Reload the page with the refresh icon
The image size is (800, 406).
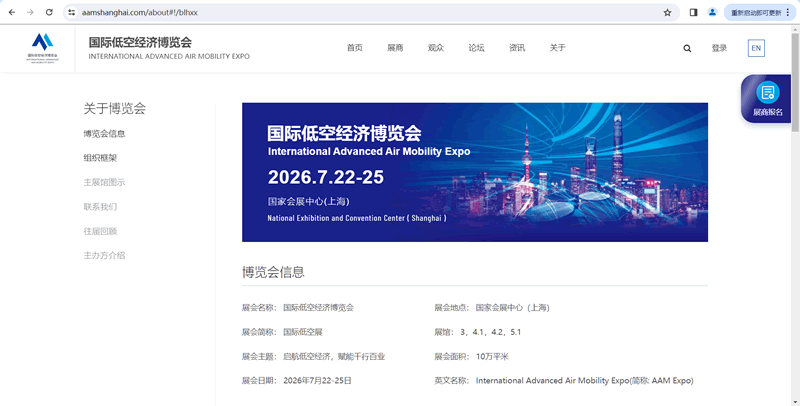(49, 12)
